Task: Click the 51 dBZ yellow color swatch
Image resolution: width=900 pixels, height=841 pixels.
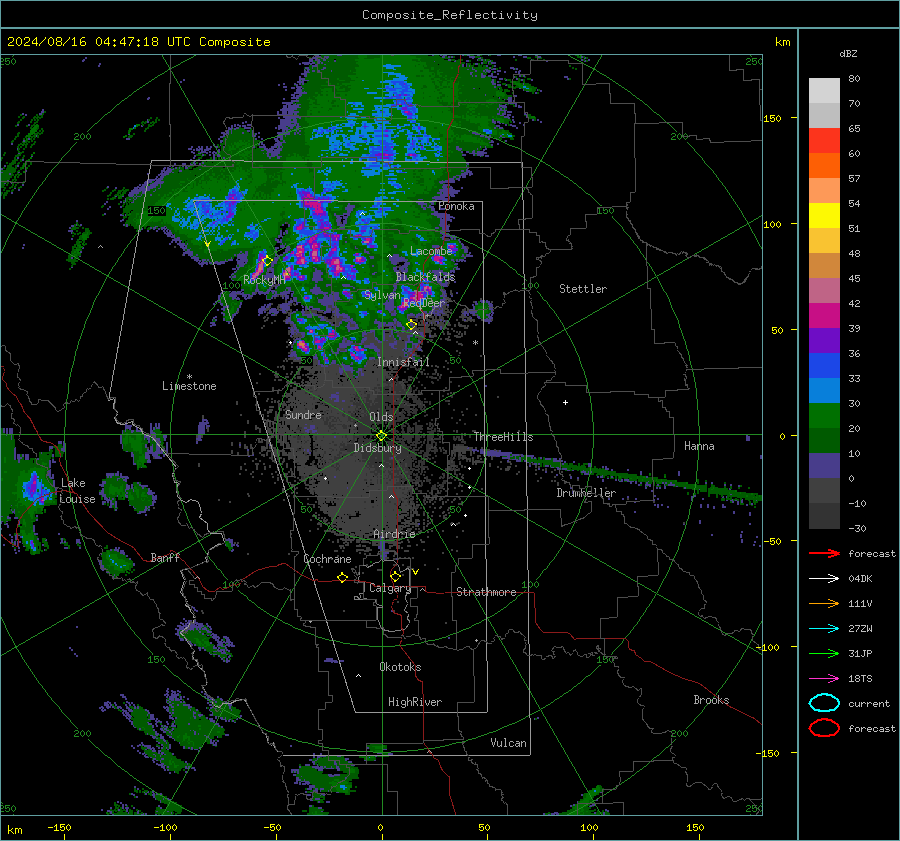Action: pyautogui.click(x=824, y=215)
